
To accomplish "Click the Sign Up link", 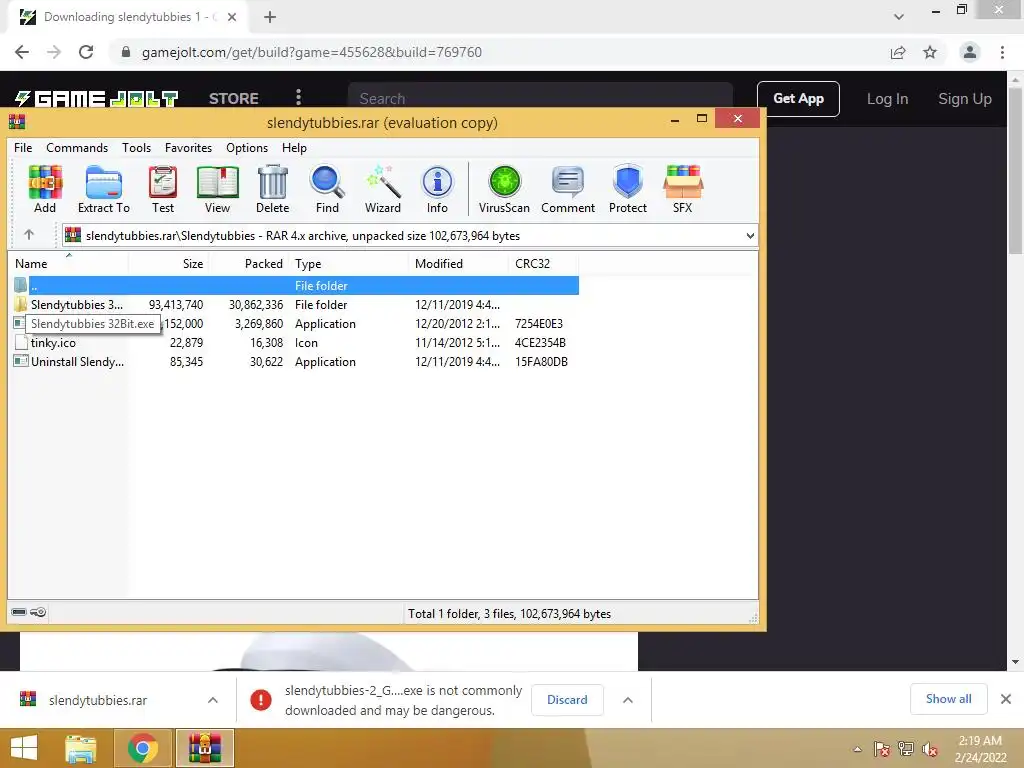I will (965, 99).
